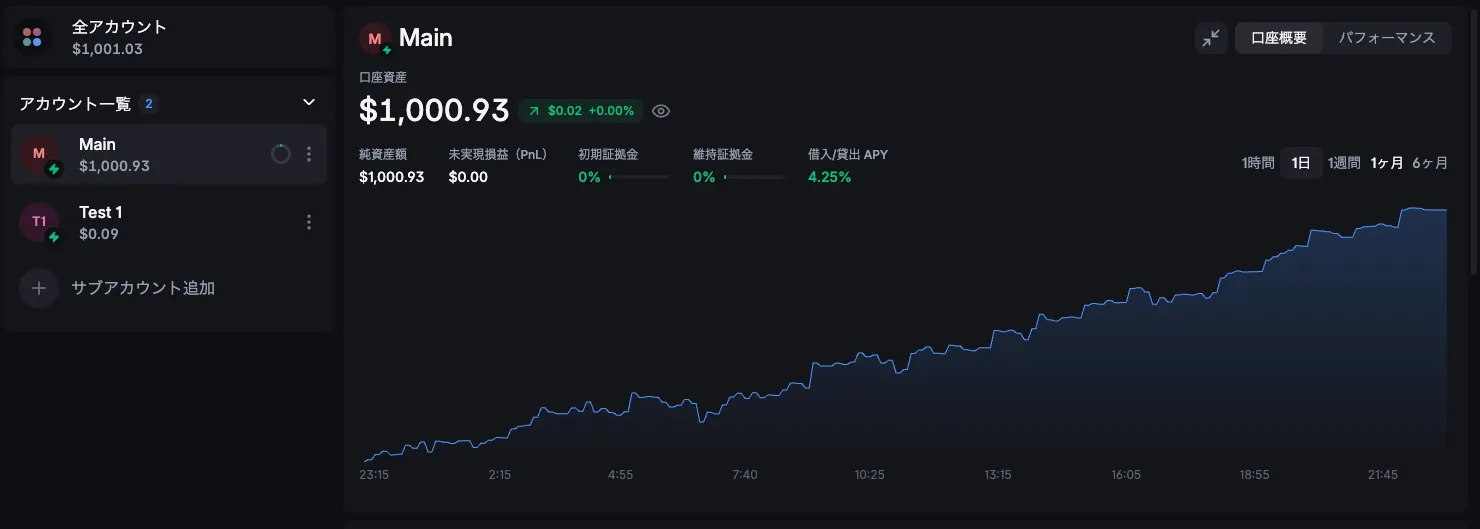Click the loading spinner icon on Main row
Image resolution: width=1480 pixels, height=529 pixels.
click(x=281, y=154)
